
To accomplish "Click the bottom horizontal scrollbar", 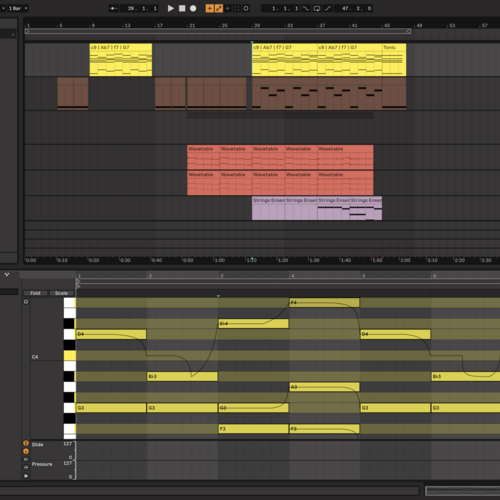I will [209, 490].
